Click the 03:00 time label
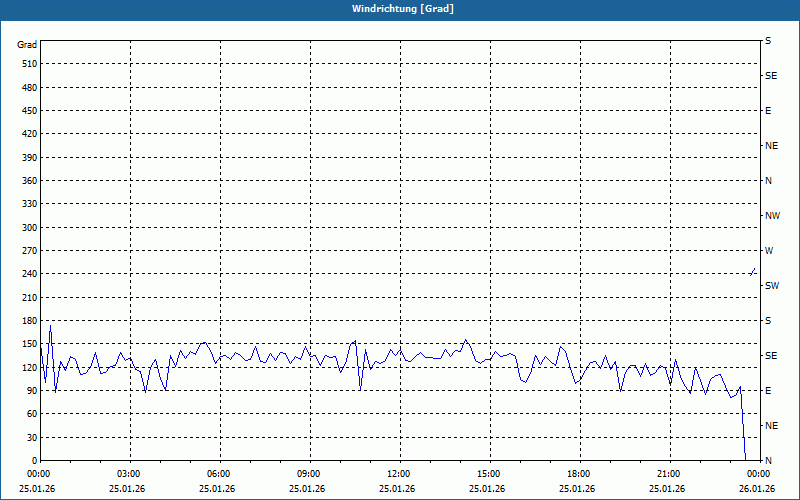Screen dimensions: 800x500 pyautogui.click(x=130, y=474)
